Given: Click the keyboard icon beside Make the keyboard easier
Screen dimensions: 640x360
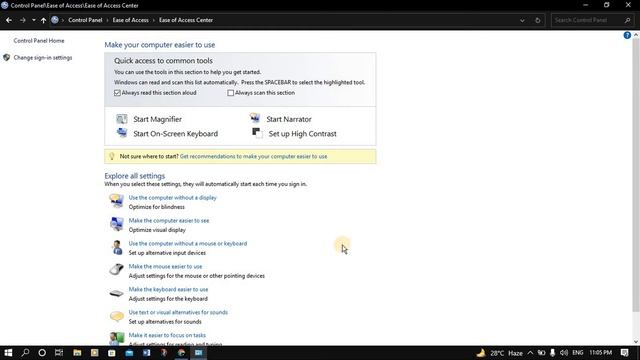Looking at the screenshot, I should point(116,293).
